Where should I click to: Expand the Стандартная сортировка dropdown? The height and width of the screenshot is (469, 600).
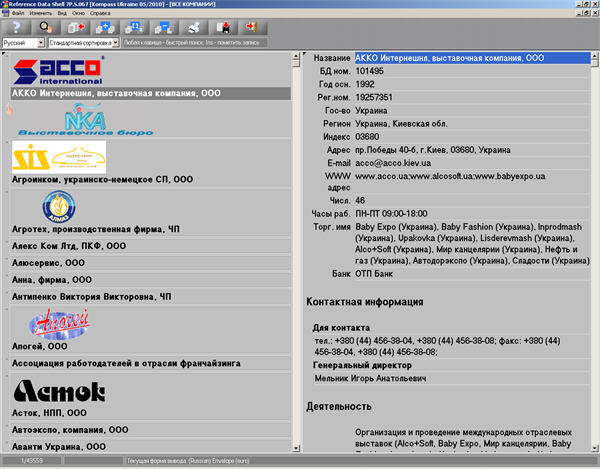(x=116, y=43)
